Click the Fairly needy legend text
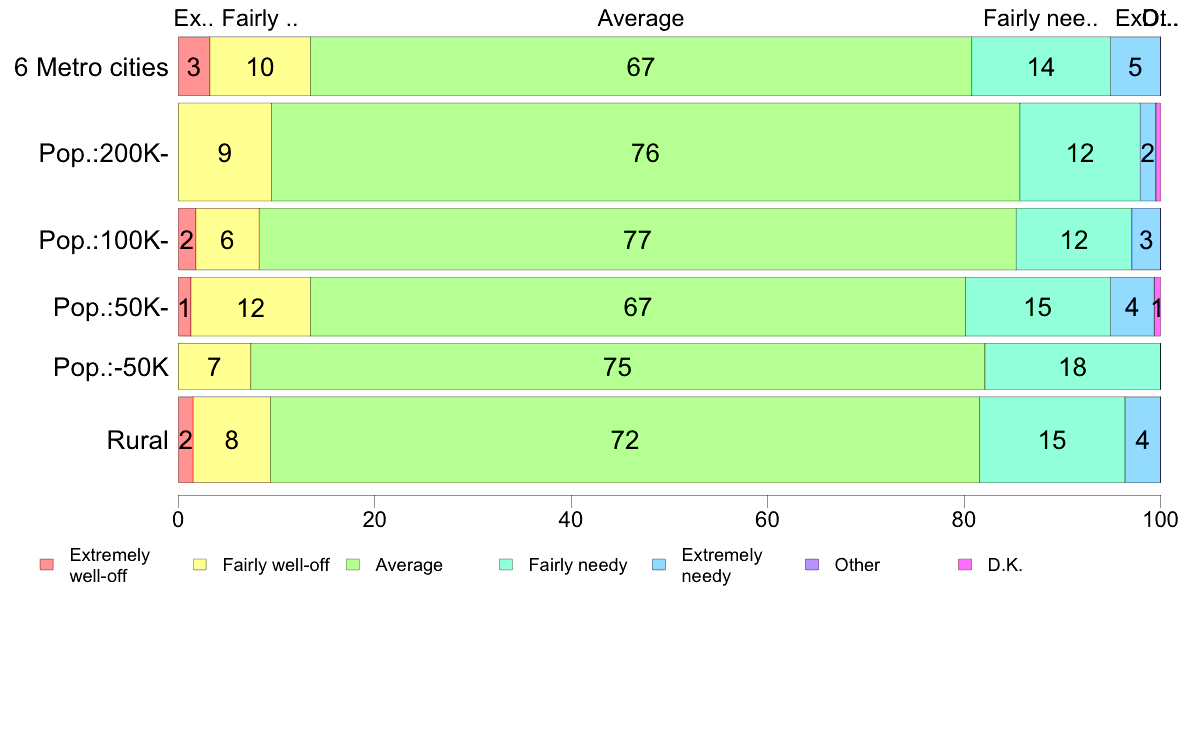The height and width of the screenshot is (736, 1188). pyautogui.click(x=578, y=565)
